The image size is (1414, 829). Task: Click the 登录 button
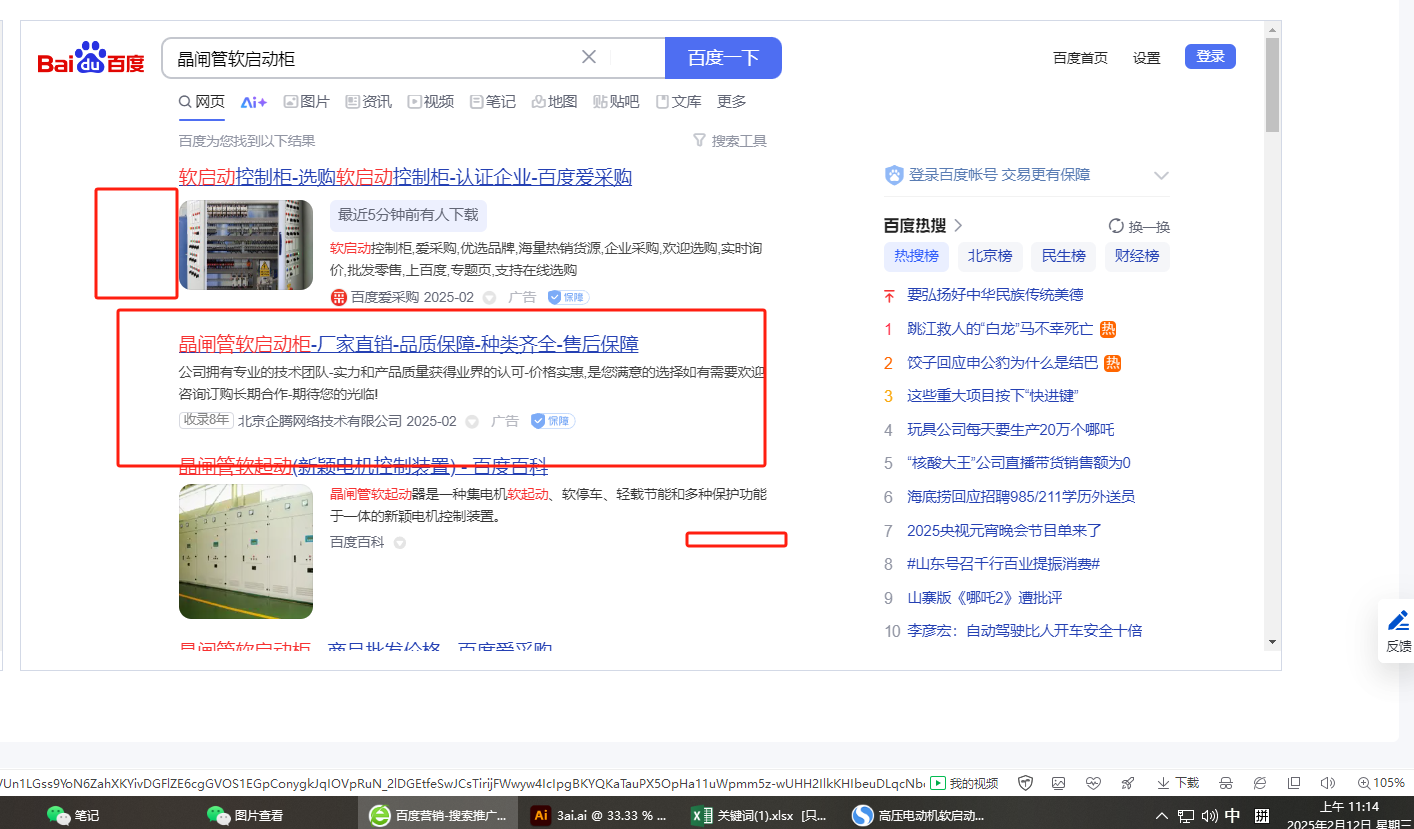(1210, 57)
